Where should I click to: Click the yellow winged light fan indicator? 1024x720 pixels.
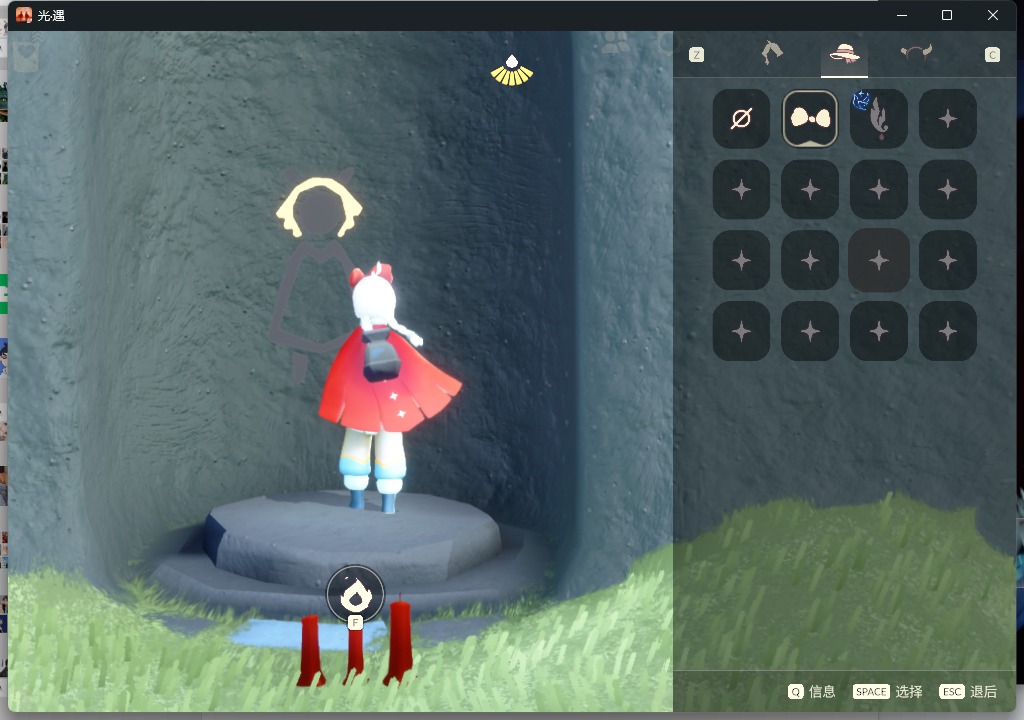pyautogui.click(x=512, y=71)
